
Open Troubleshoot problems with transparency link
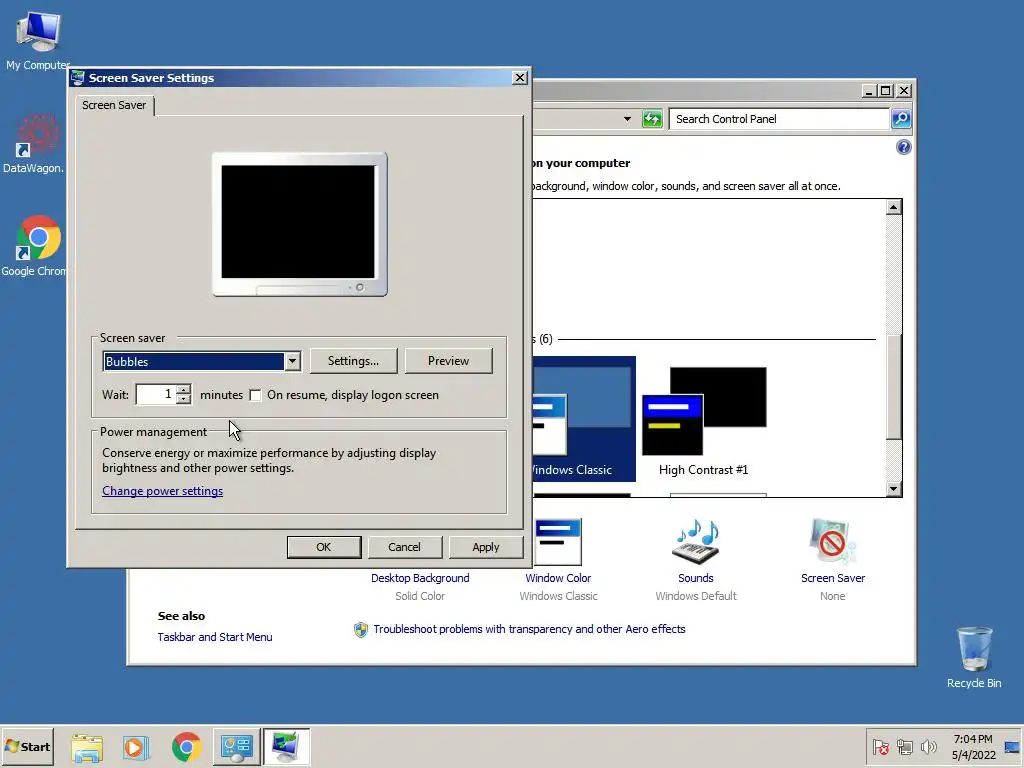[x=530, y=629]
